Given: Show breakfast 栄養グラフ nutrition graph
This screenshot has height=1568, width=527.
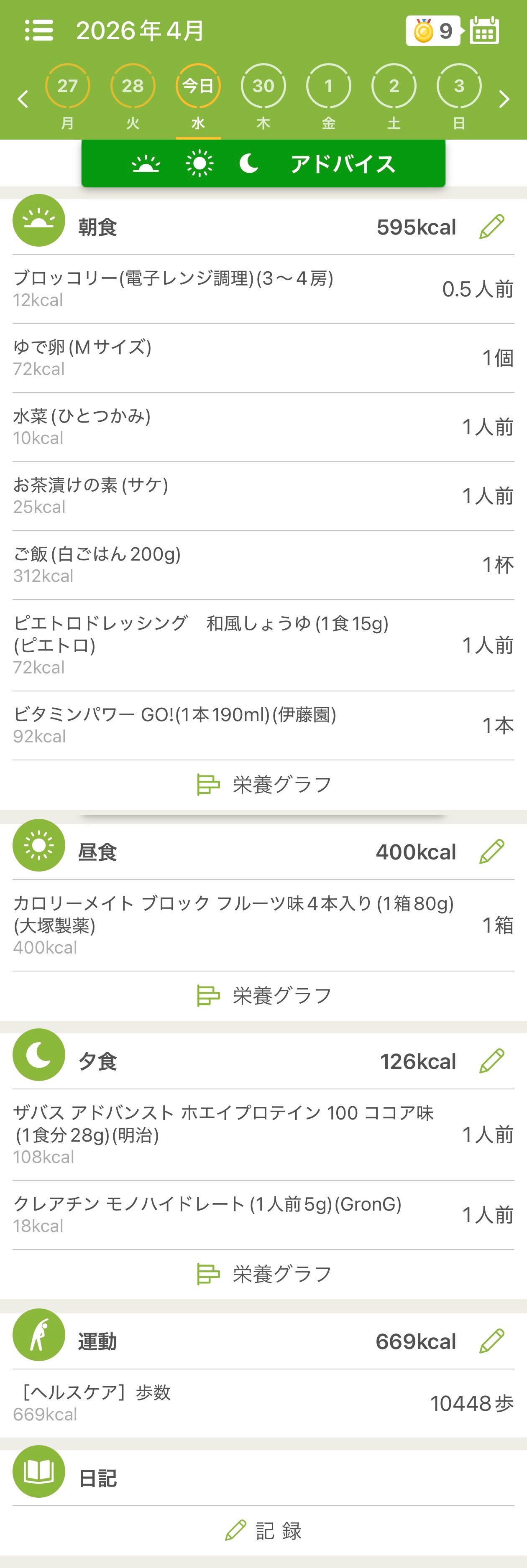Looking at the screenshot, I should coord(264,785).
